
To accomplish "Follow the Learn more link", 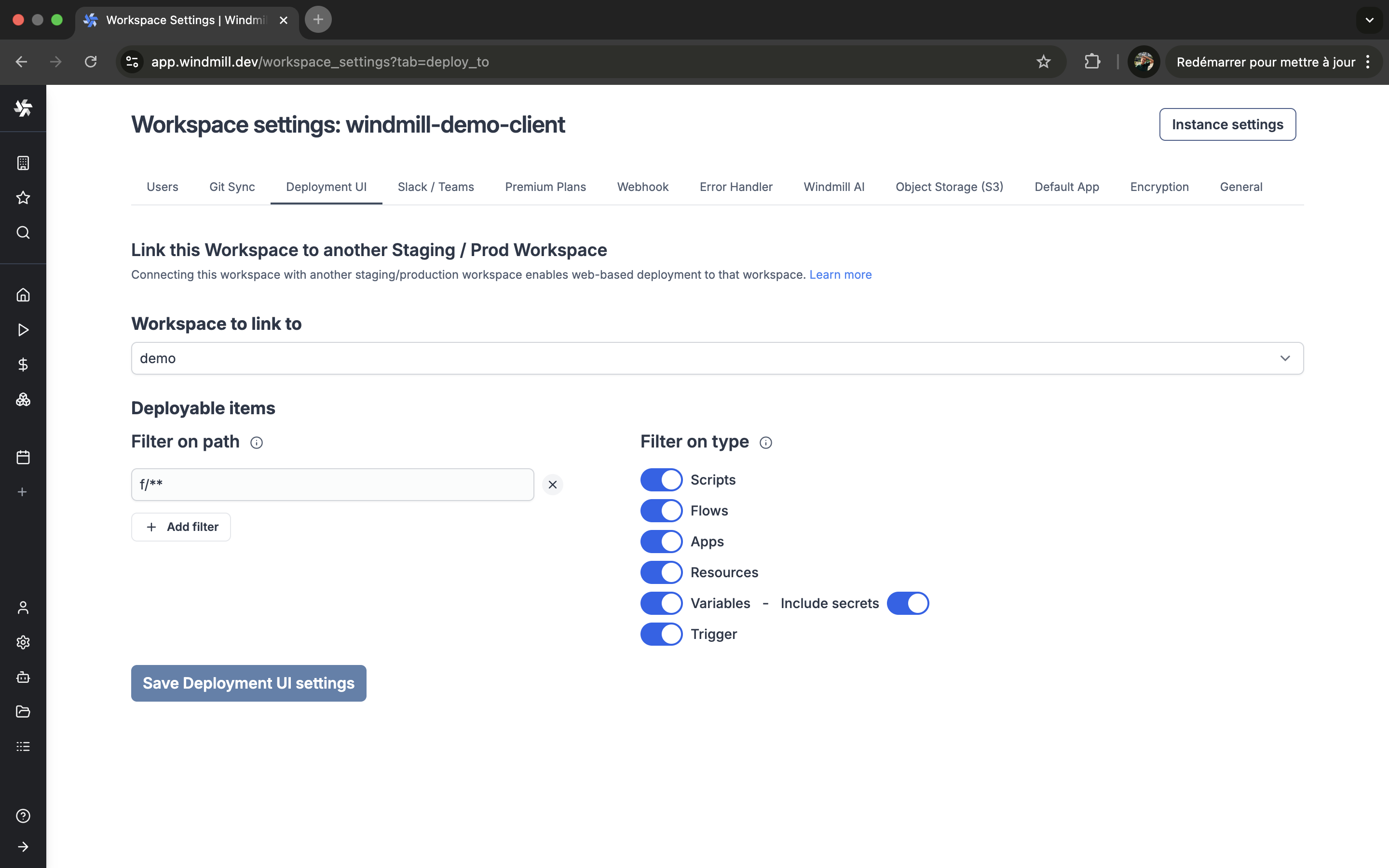I will coord(840,275).
